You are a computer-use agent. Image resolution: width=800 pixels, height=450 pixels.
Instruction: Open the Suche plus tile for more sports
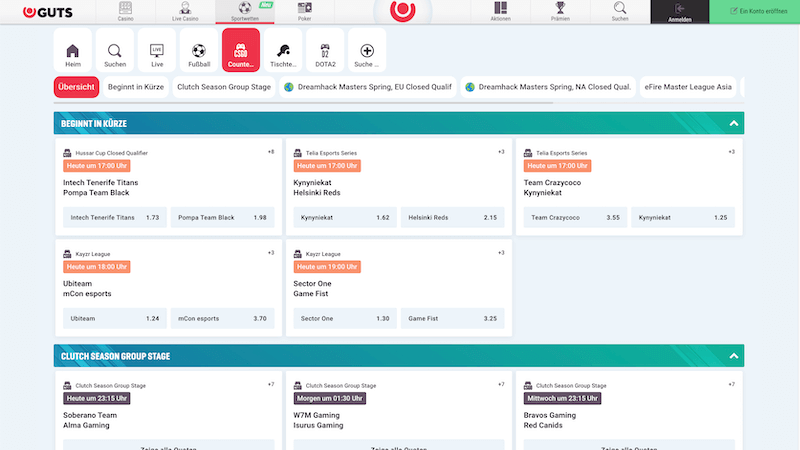coord(367,50)
